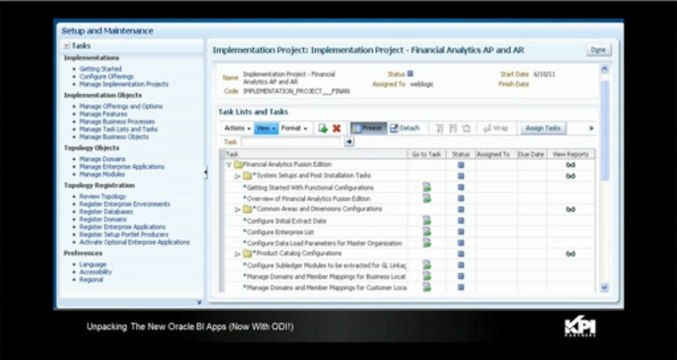Click View Reports glasses icon for Product Catalog Configurations
Image resolution: width=677 pixels, height=360 pixels.
click(570, 254)
